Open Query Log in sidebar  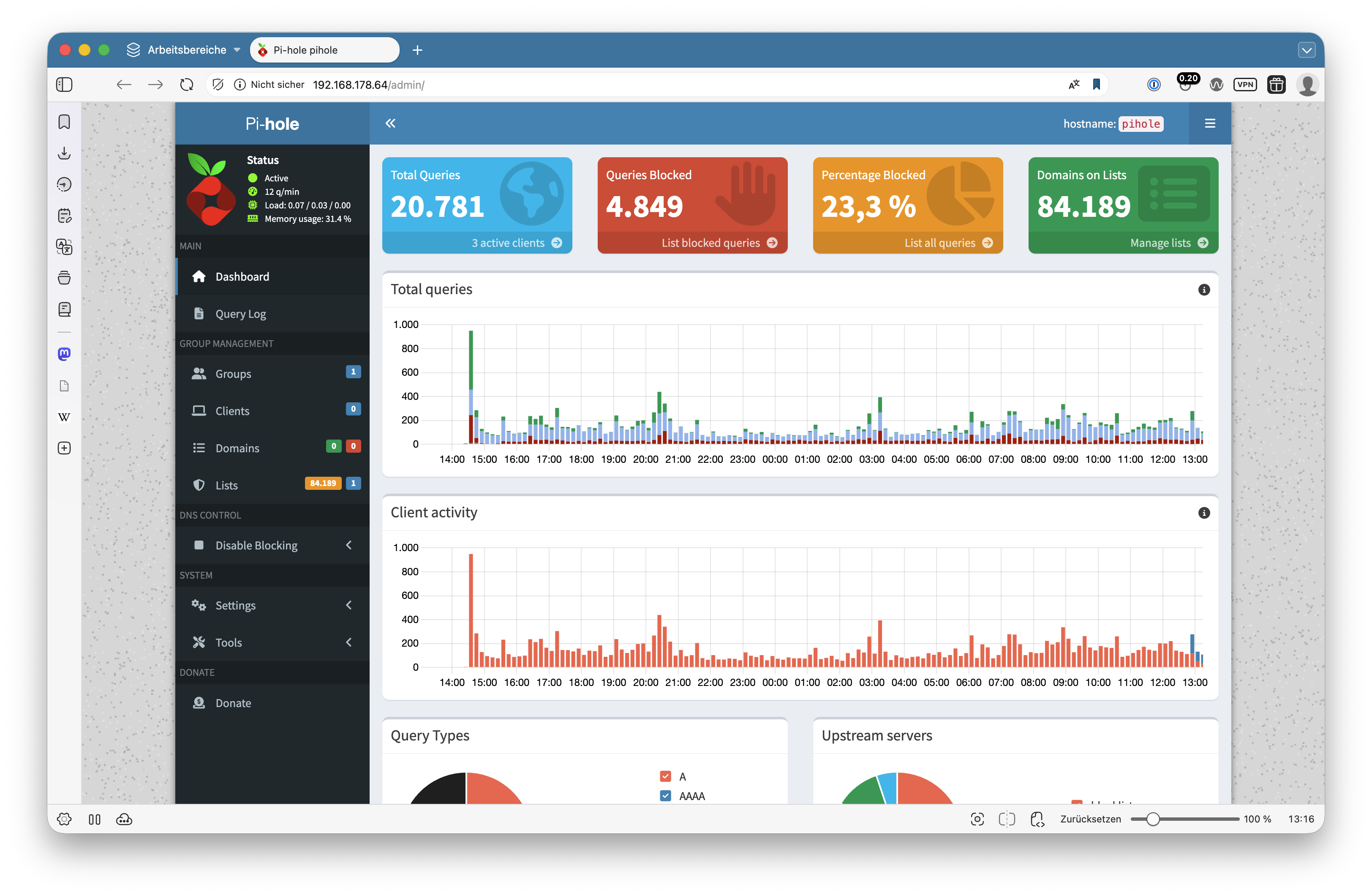pyautogui.click(x=240, y=314)
